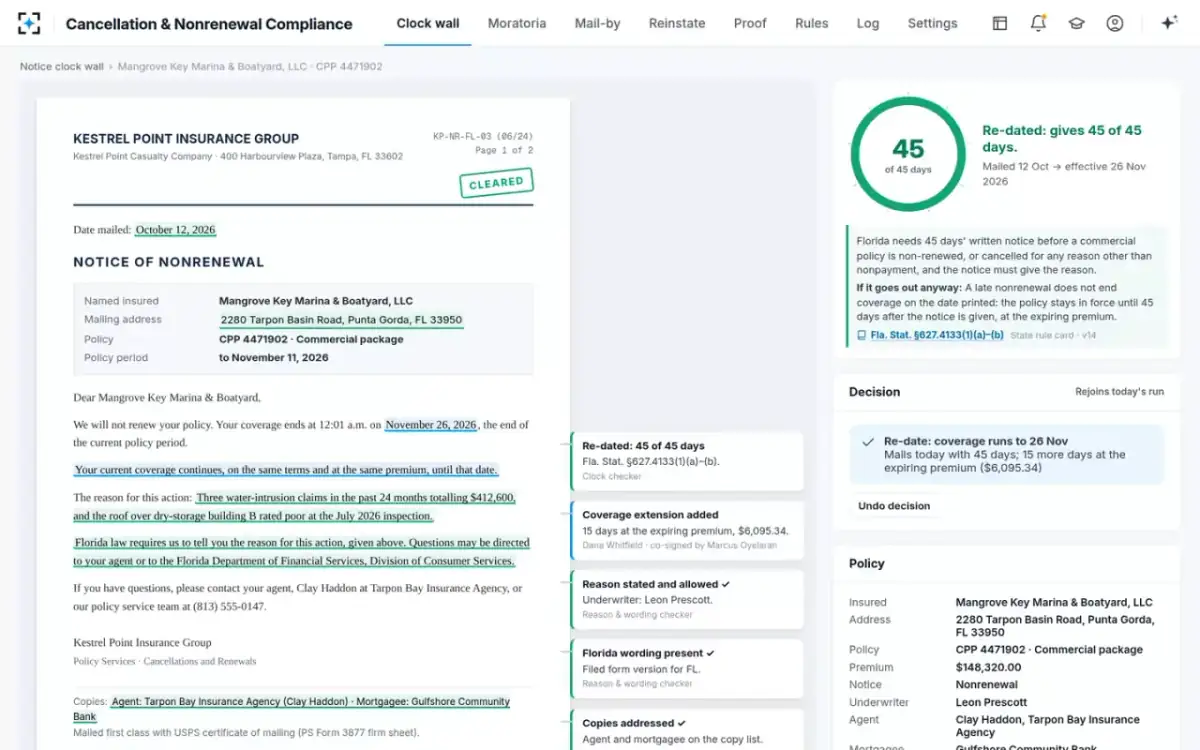Open the Re-dated: 45 of 45 days annotation card

[687, 461]
